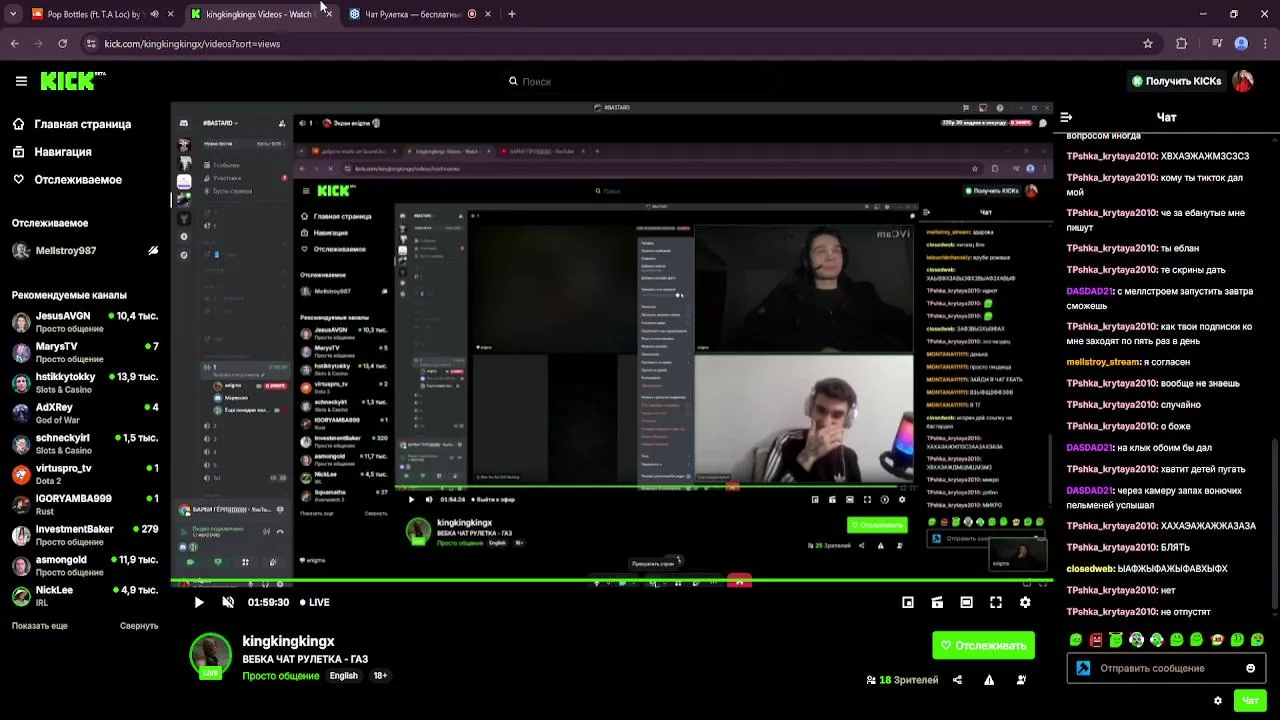Click the AdXRey channel avatar
This screenshot has width=1280, height=720.
(x=21, y=414)
